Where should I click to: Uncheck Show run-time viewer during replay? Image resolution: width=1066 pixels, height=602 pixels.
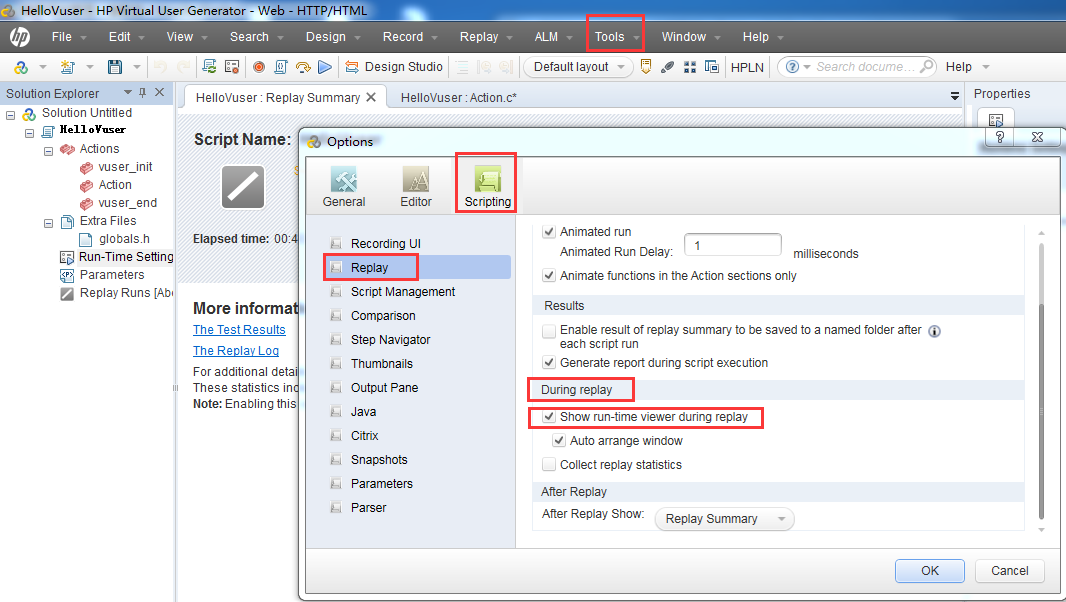point(549,417)
